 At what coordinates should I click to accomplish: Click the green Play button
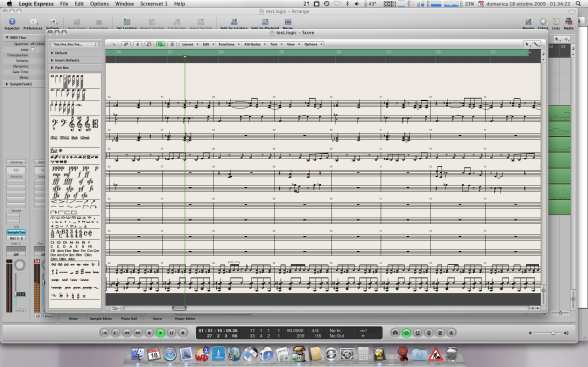[160, 333]
